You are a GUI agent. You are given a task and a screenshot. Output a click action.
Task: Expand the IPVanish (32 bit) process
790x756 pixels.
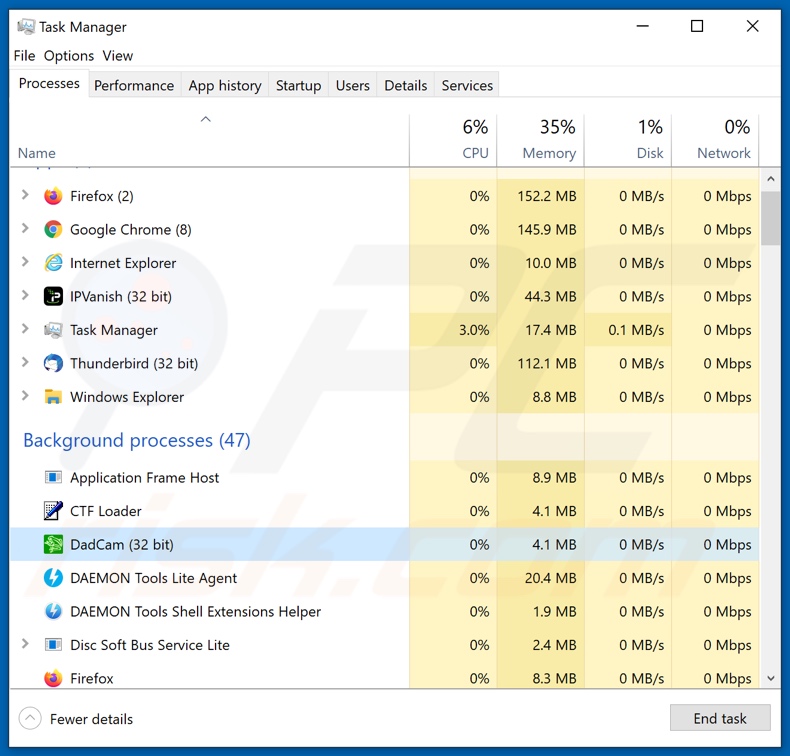(x=25, y=295)
